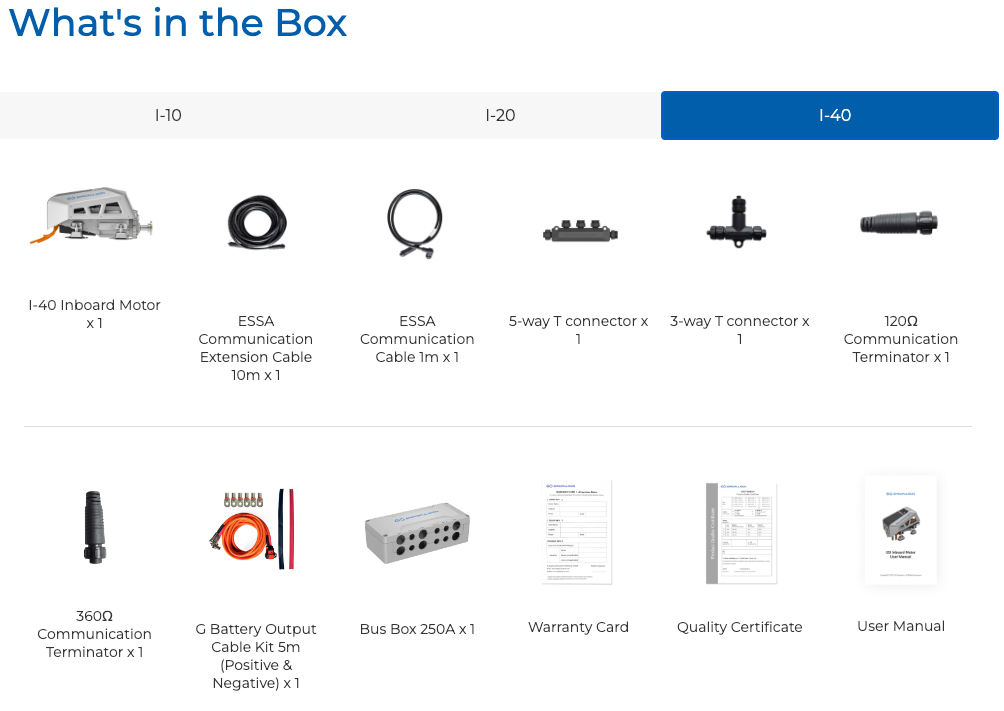Click the "User Manual" label text

pyautogui.click(x=900, y=627)
